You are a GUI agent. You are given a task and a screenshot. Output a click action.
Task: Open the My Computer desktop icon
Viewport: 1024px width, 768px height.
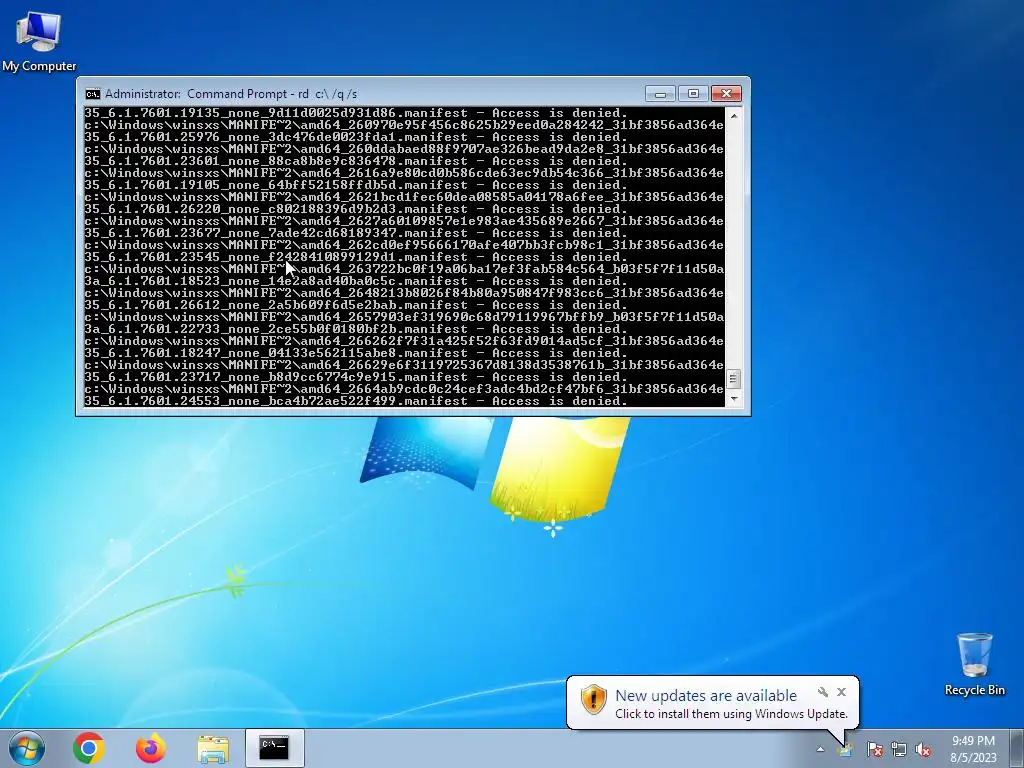[x=39, y=41]
